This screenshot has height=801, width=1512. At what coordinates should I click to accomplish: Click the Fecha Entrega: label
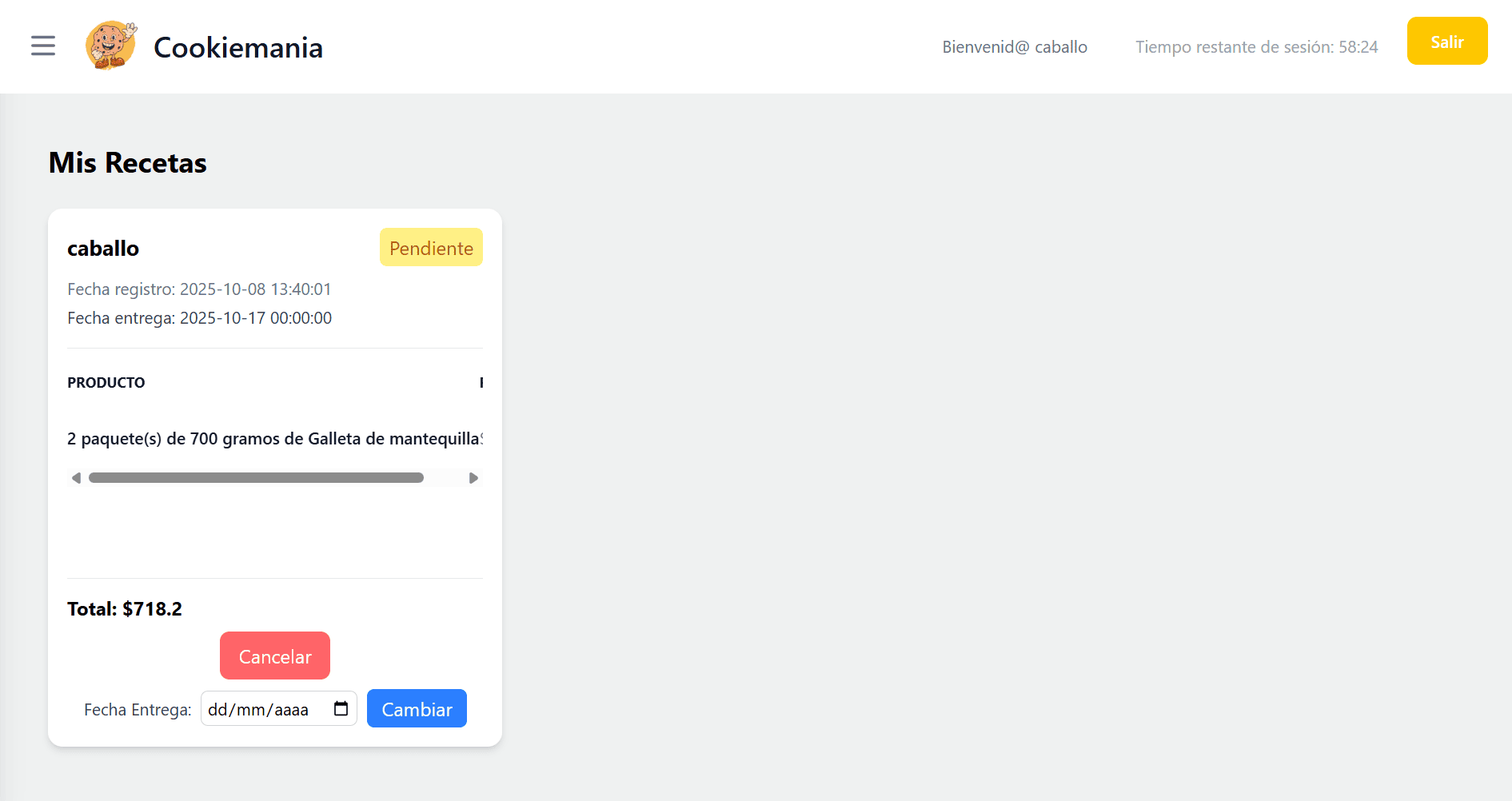pos(138,710)
